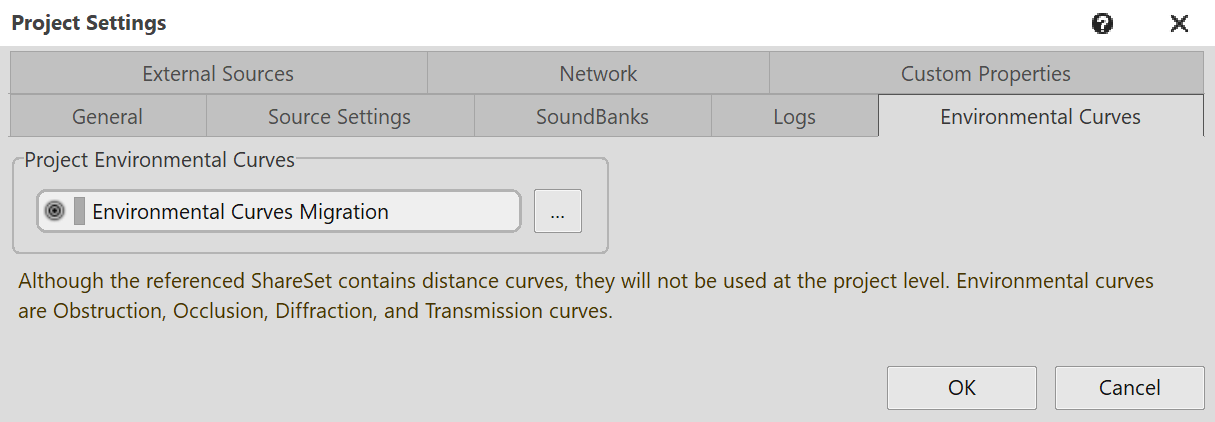The image size is (1215, 422).
Task: Select the Environmental Curves Migration ShareSet field
Action: pyautogui.click(x=300, y=211)
